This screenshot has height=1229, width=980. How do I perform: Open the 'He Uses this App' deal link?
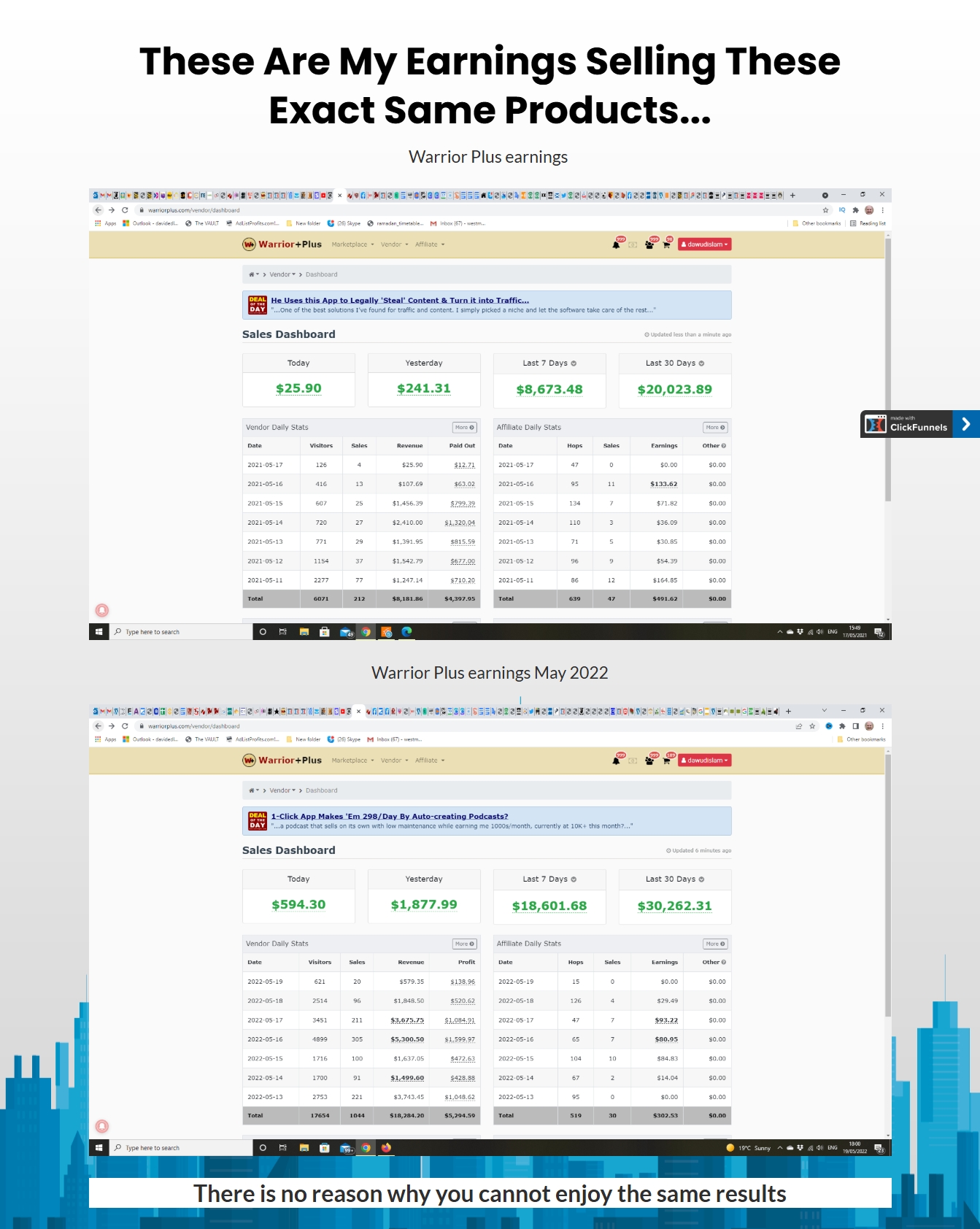click(x=399, y=300)
